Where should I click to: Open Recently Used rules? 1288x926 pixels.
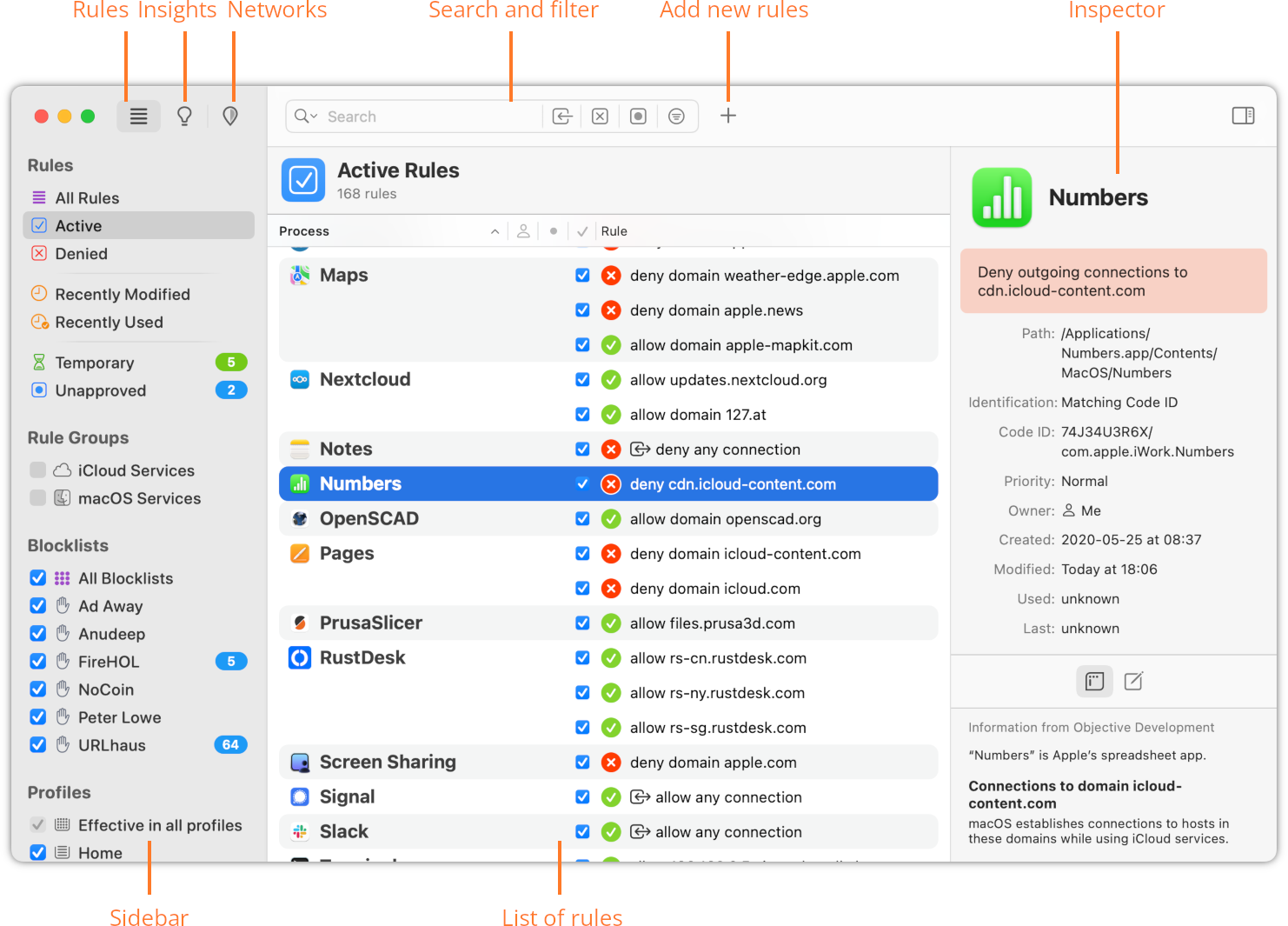[138, 323]
